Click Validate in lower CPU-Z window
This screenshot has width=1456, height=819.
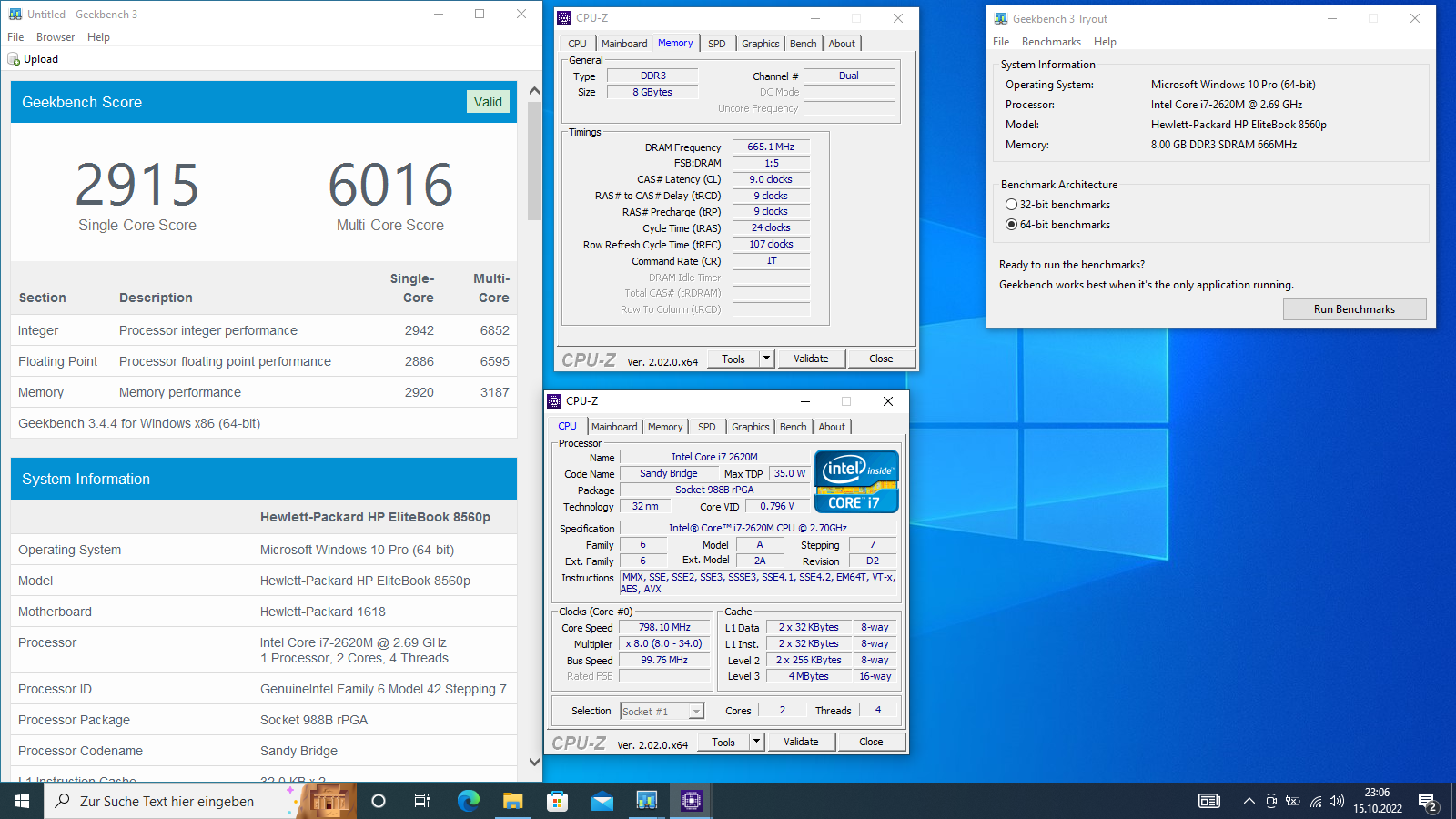[801, 742]
